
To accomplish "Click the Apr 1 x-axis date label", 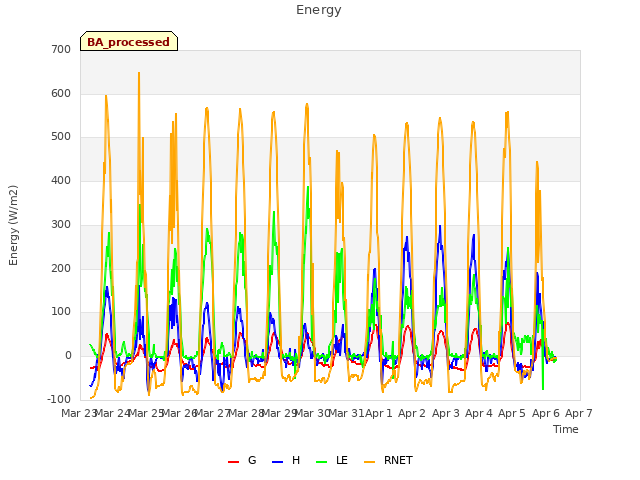I will [x=379, y=413].
